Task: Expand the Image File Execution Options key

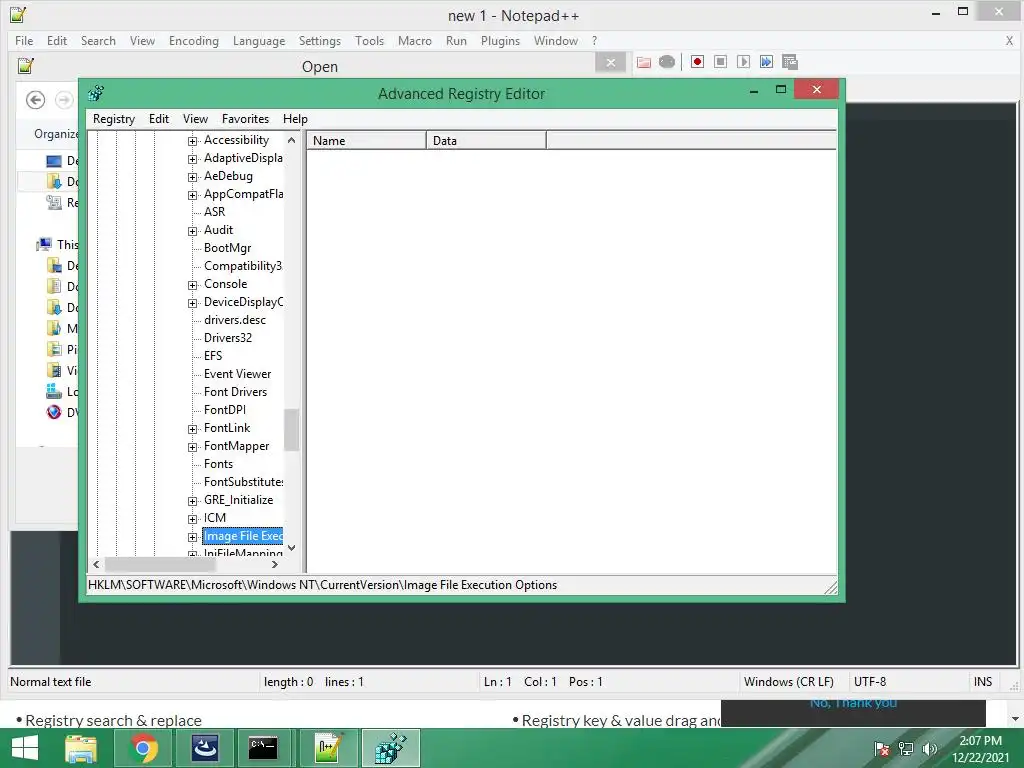Action: pos(192,537)
